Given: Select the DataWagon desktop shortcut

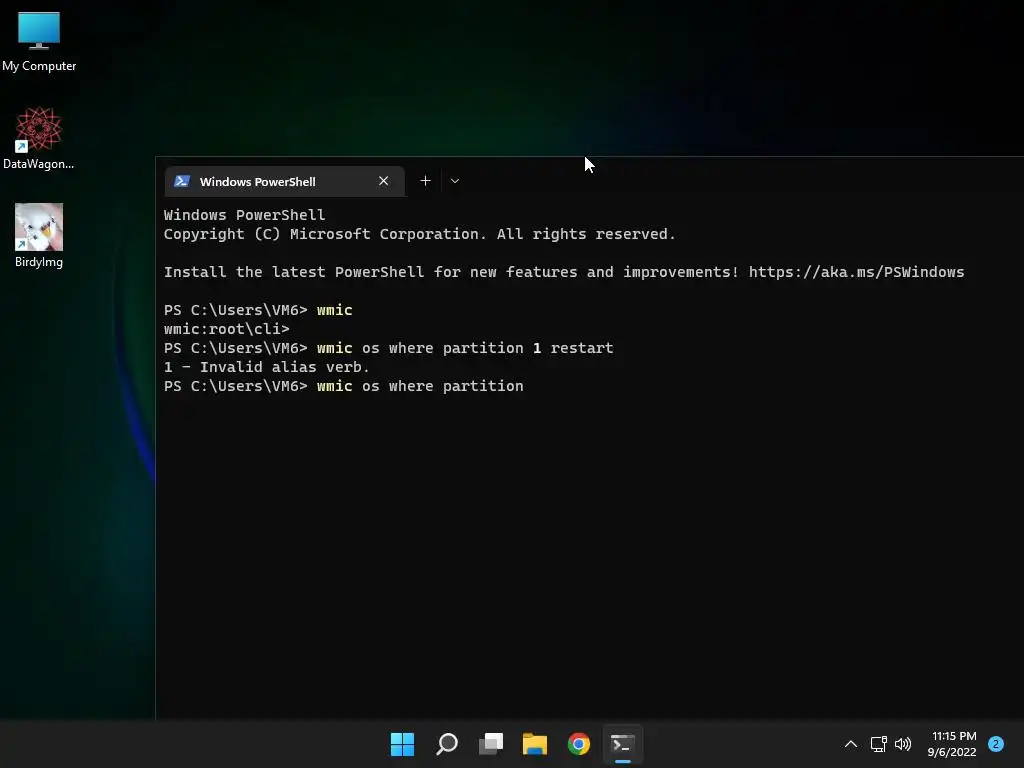Looking at the screenshot, I should point(39,138).
